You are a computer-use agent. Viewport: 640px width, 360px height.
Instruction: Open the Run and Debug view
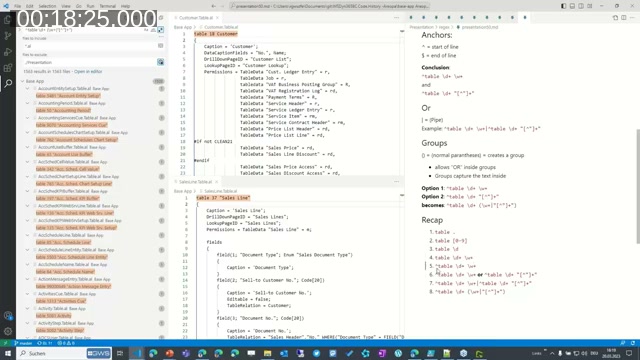[7, 52]
